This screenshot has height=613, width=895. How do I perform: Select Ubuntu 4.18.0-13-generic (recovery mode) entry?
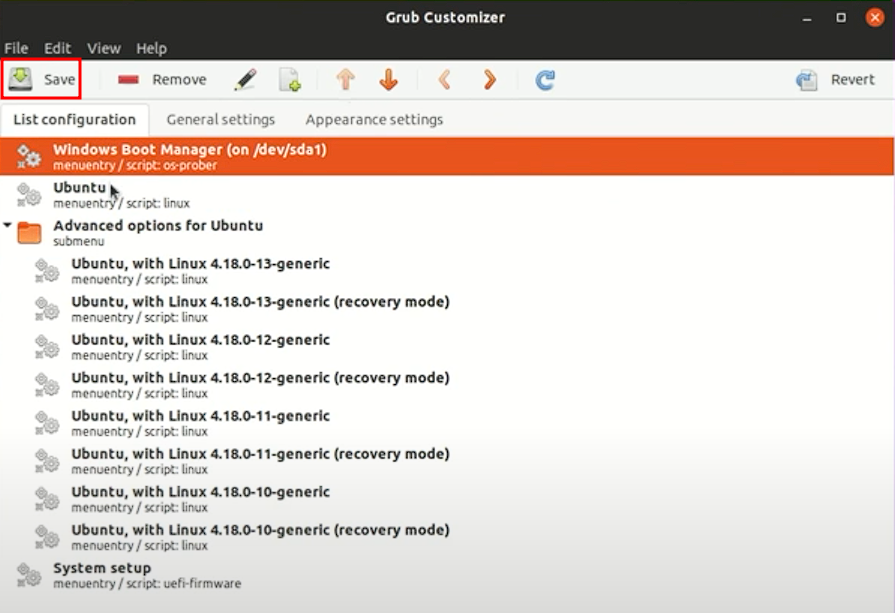pyautogui.click(x=447, y=309)
